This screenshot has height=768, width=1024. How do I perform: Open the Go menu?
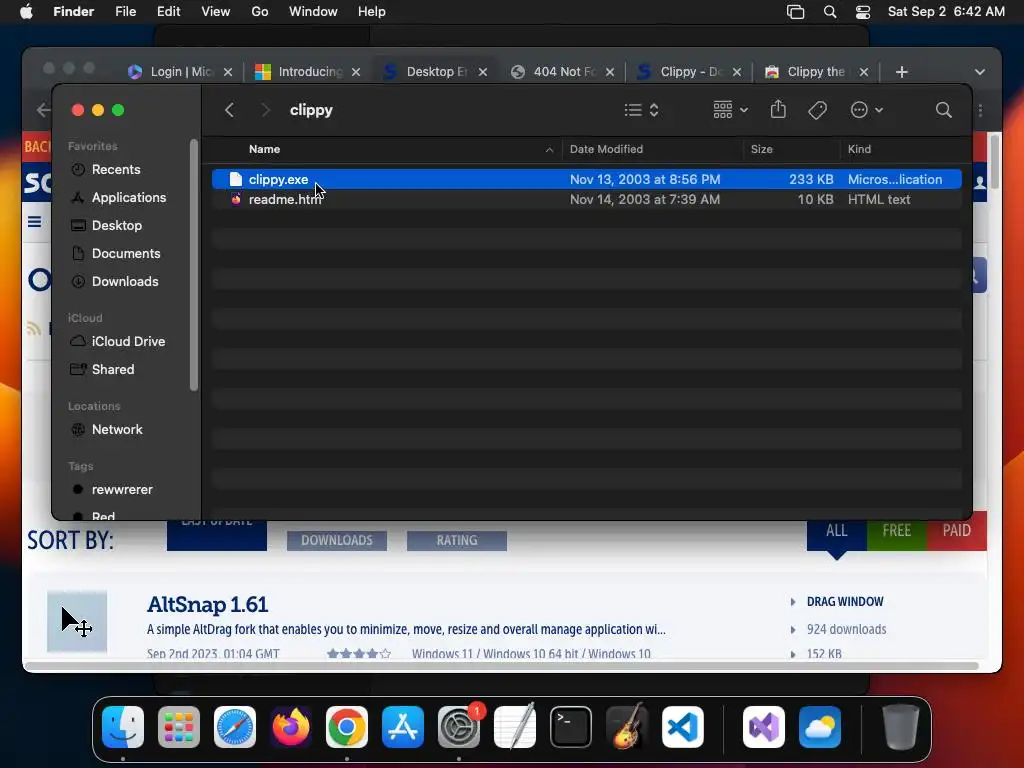[259, 12]
